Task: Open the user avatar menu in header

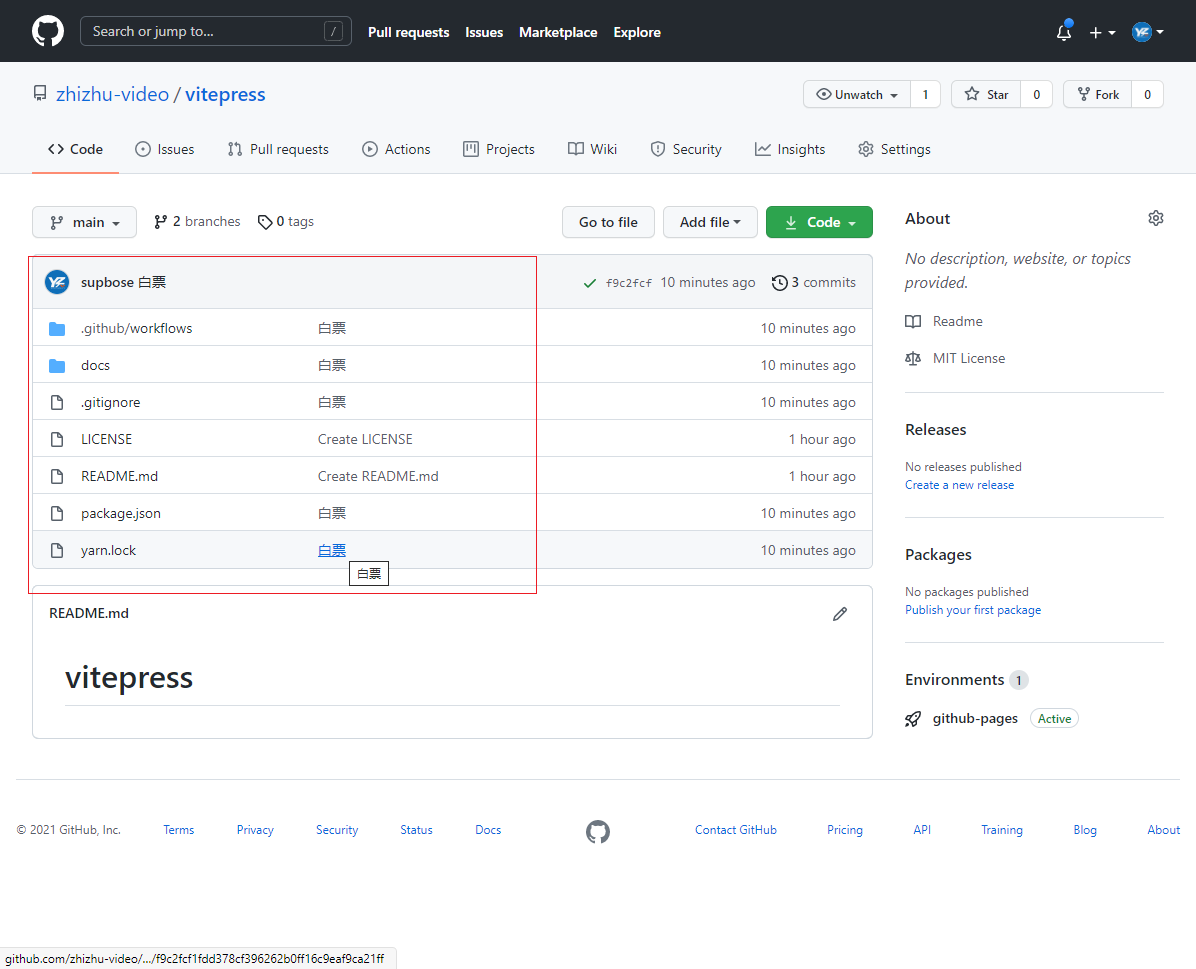Action: (x=1147, y=32)
